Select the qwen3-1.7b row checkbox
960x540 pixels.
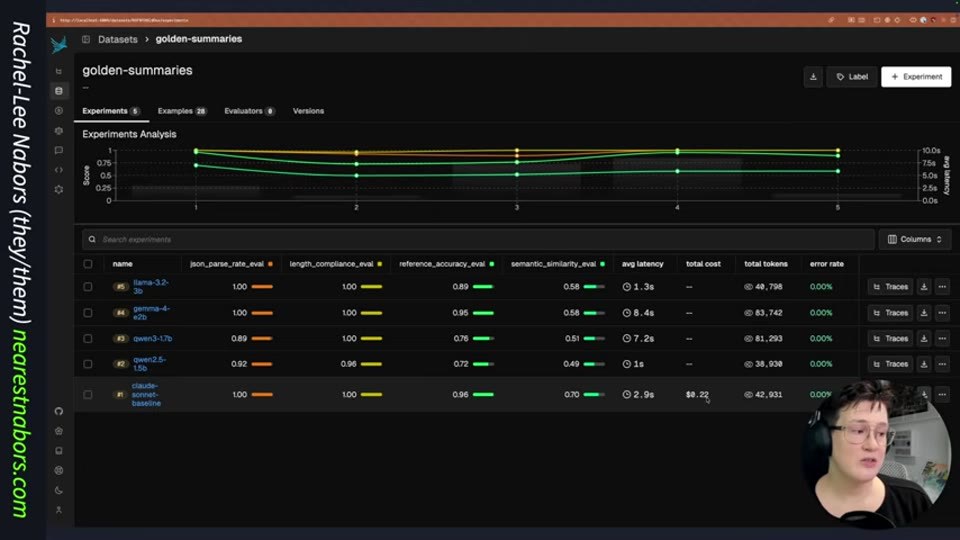[88, 339]
